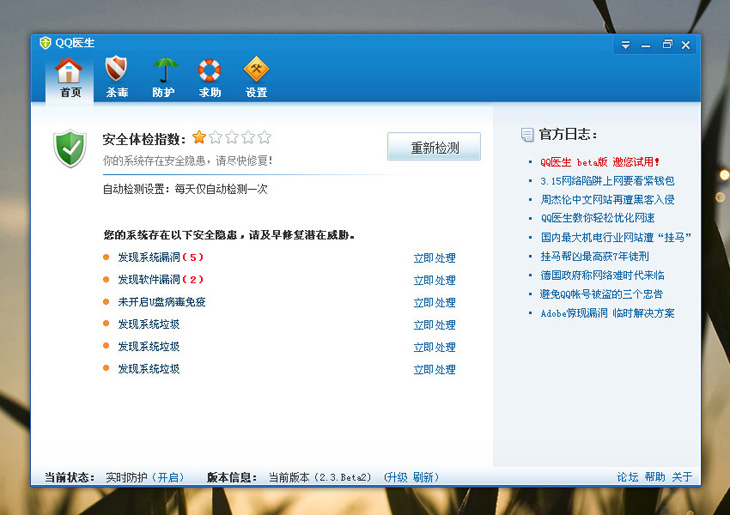Click the 当前版本 (2.3.Beta2) version text
Screen dimensions: 730x515
click(x=320, y=477)
